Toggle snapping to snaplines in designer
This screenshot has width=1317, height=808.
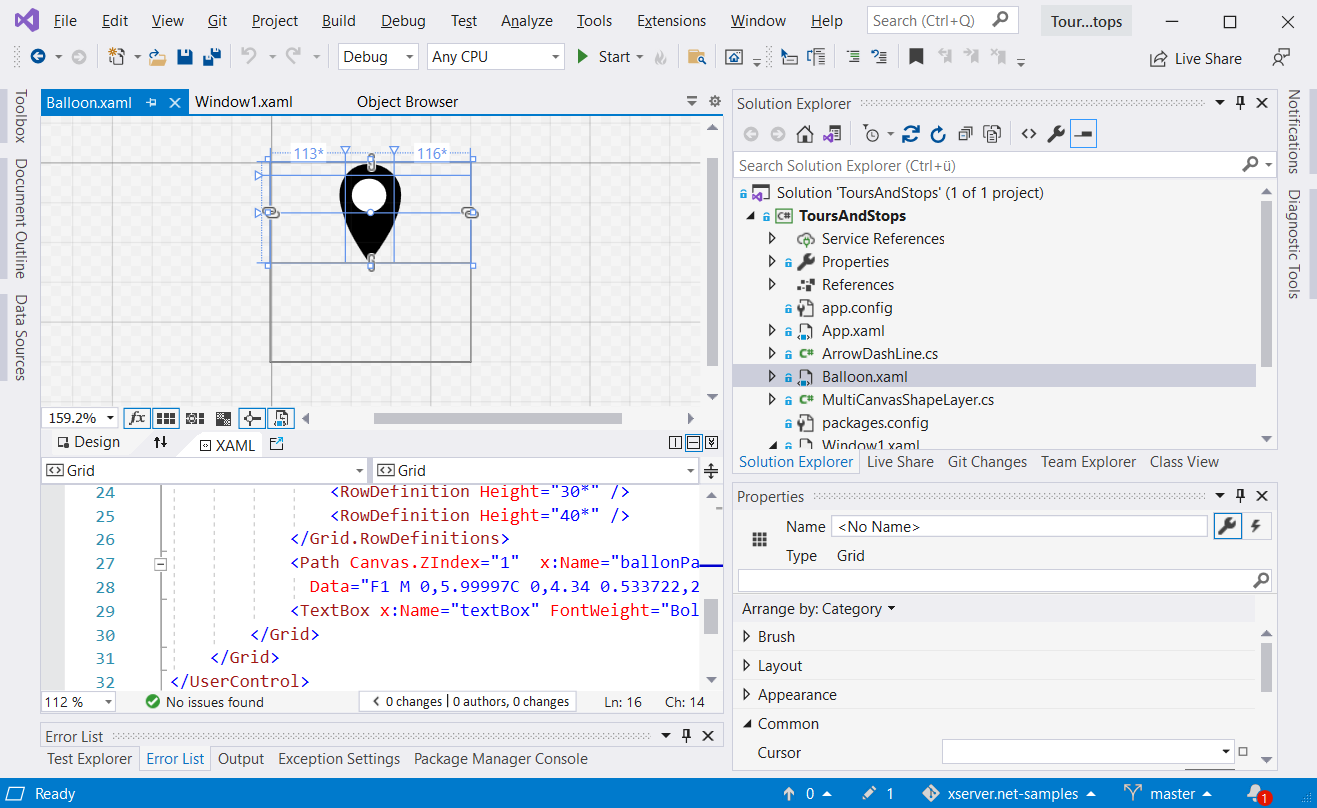pos(252,418)
